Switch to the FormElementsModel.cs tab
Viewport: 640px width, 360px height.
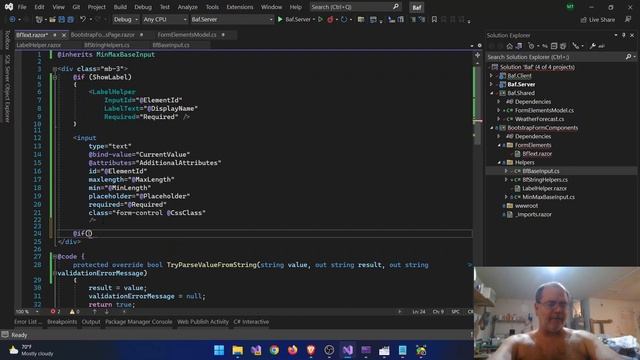(187, 35)
